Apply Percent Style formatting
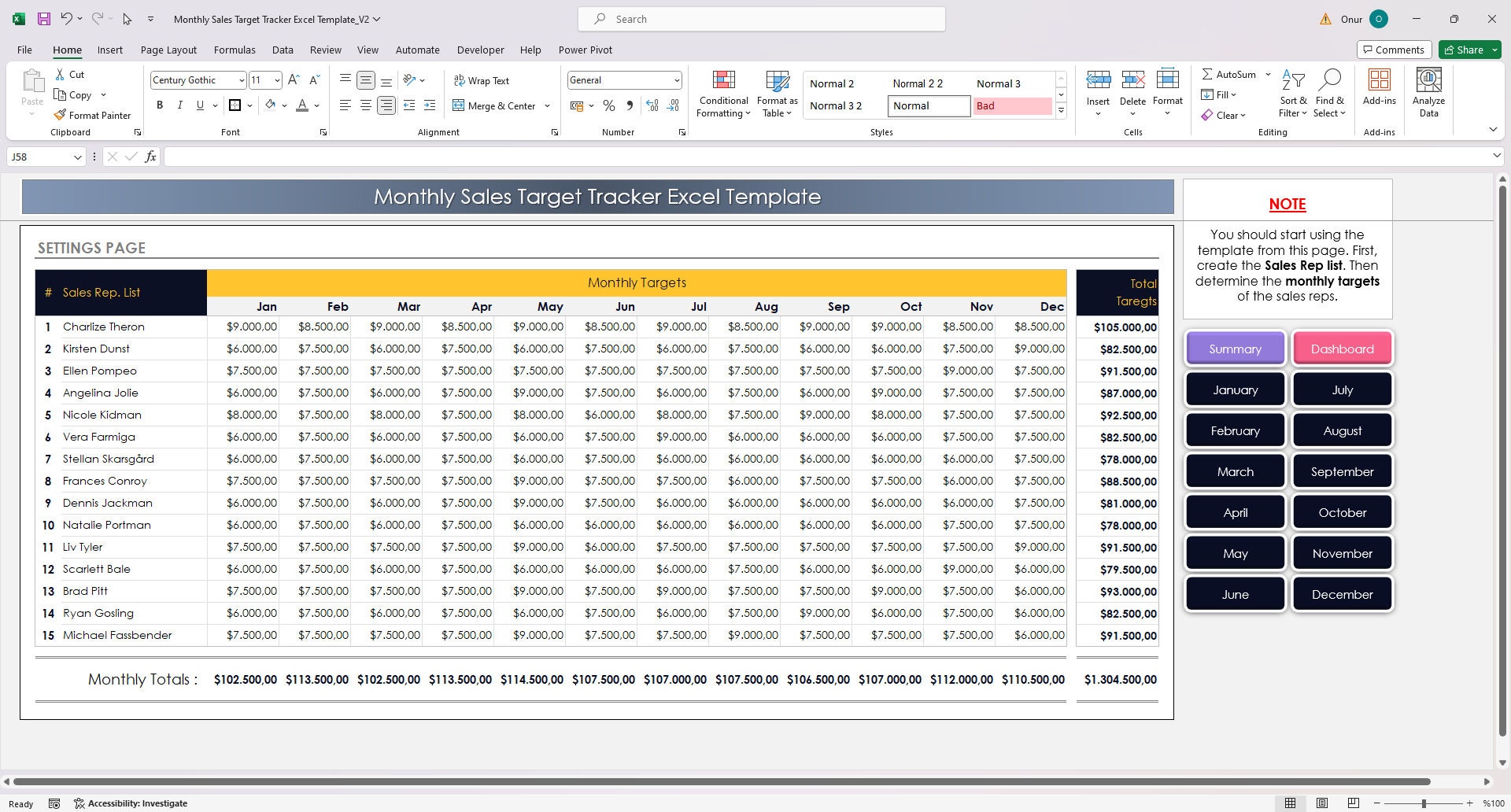The width and height of the screenshot is (1511, 812). pyautogui.click(x=608, y=105)
